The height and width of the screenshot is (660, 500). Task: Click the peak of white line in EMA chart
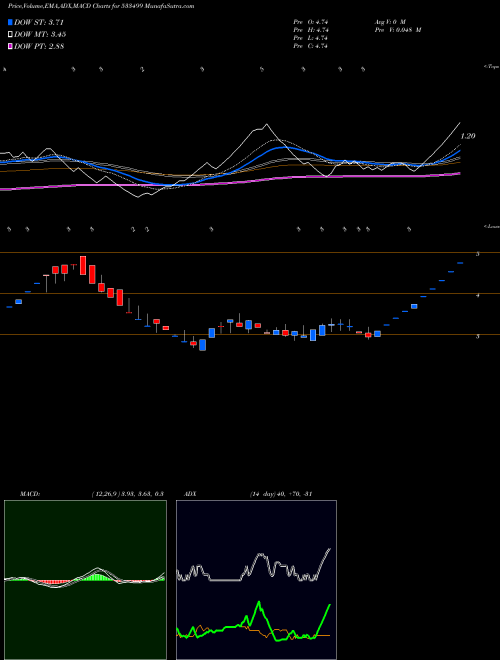(x=266, y=125)
